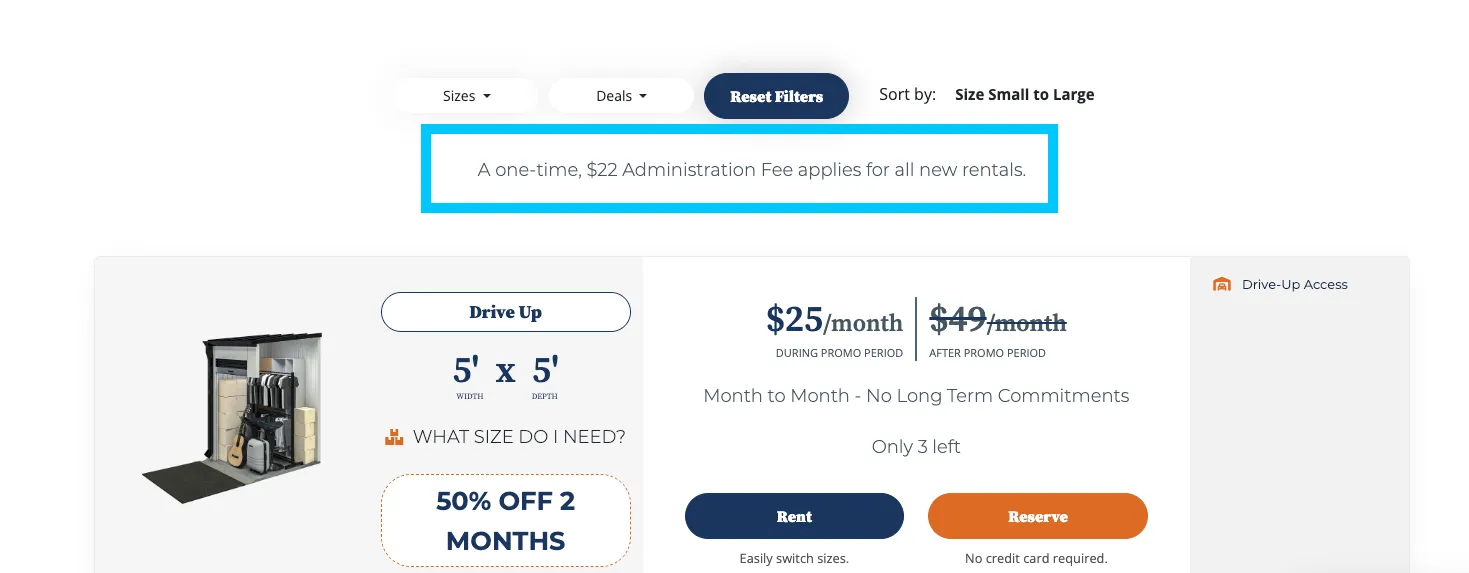1469x573 pixels.
Task: Click the Sizes dropdown caret arrow
Action: point(487,97)
